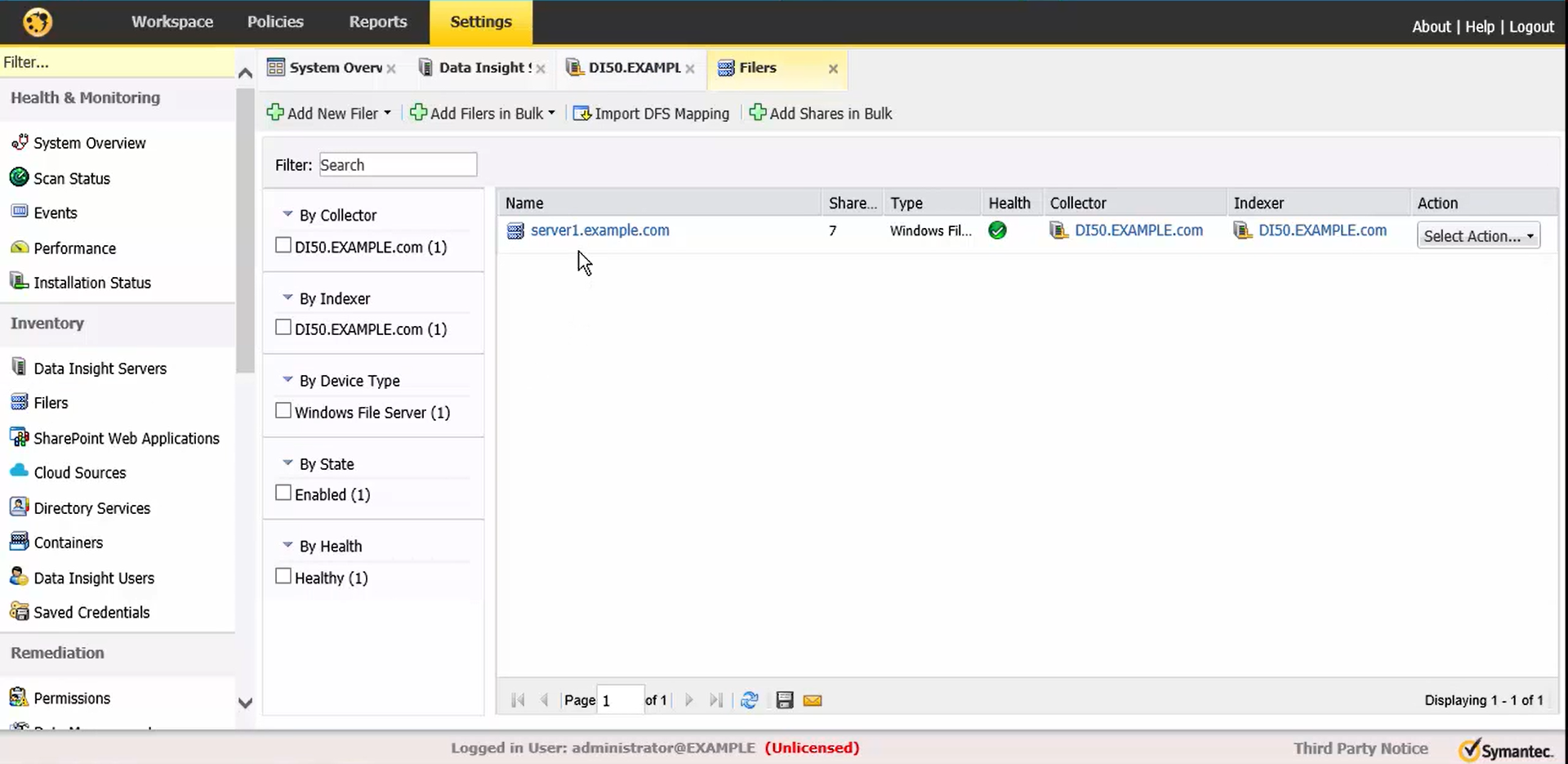Open the DI50.EXAMPLE.com collector link
Image resolution: width=1568 pixels, height=764 pixels.
point(1138,230)
